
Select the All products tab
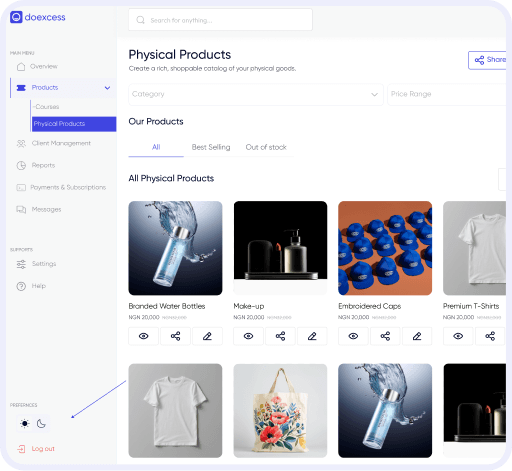(156, 147)
